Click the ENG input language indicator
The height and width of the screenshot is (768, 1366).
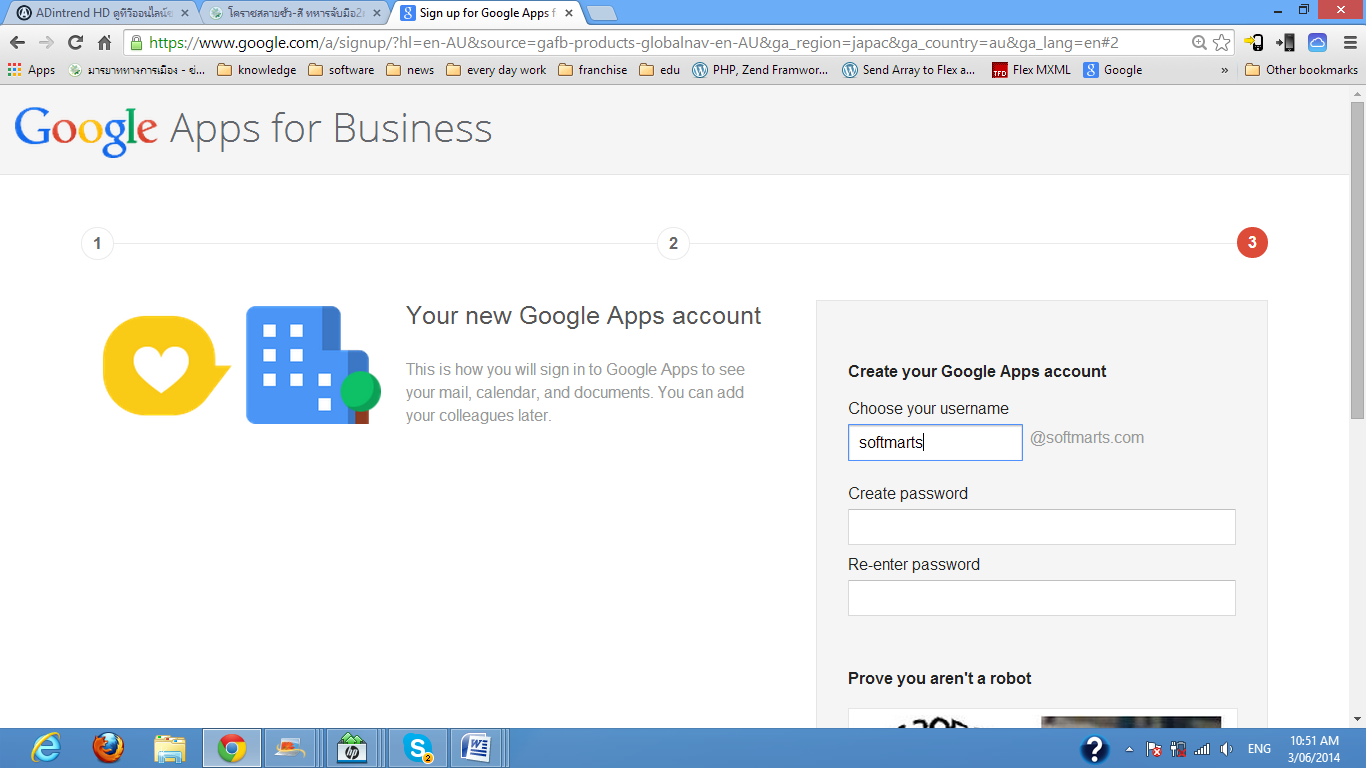point(1259,749)
